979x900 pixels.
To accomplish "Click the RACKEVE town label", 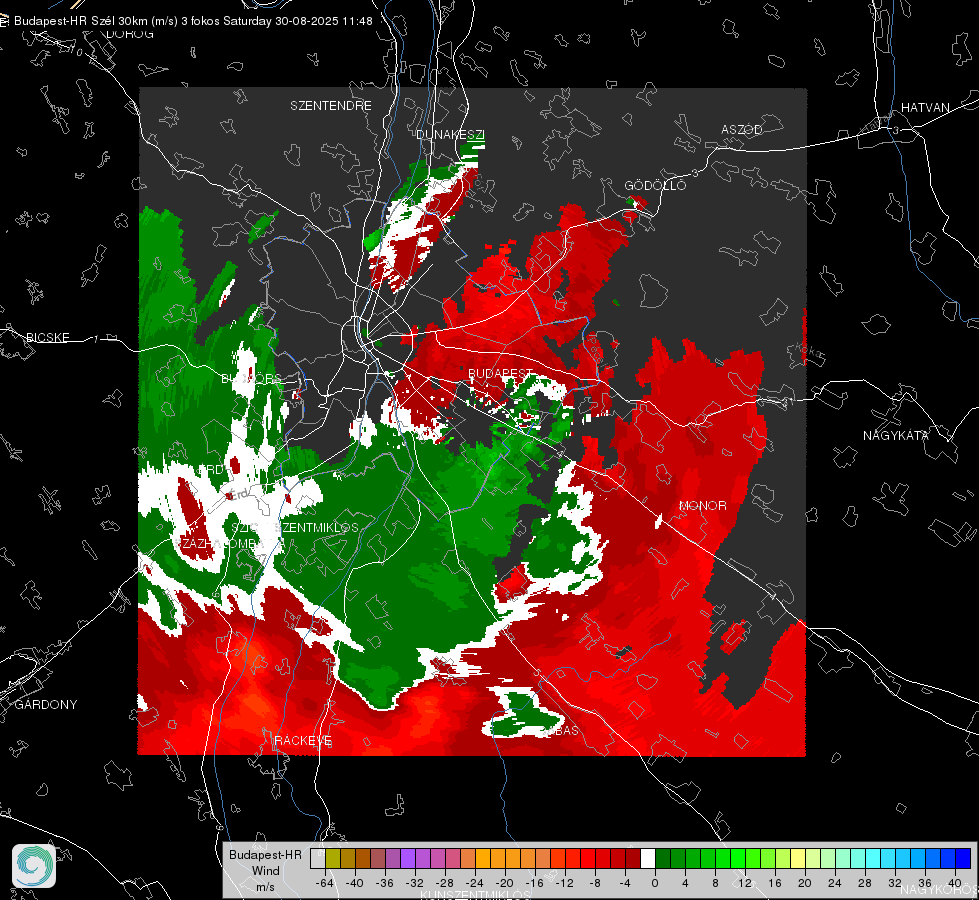I will (303, 740).
